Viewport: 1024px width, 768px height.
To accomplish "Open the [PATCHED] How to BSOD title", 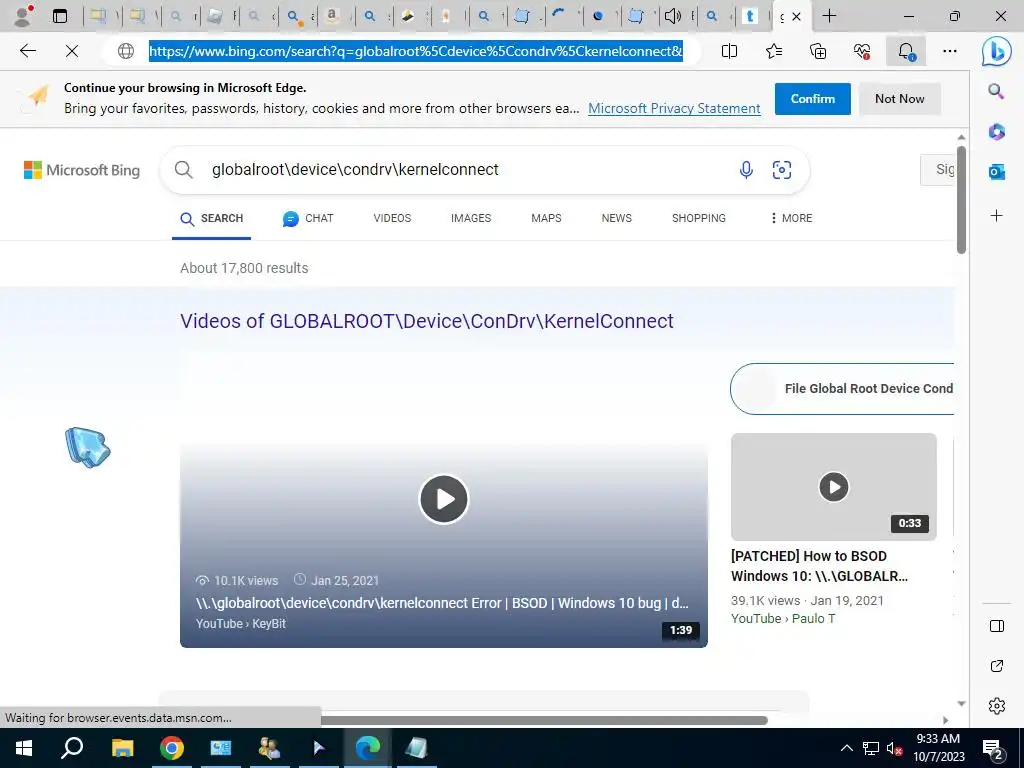I will pyautogui.click(x=819, y=566).
